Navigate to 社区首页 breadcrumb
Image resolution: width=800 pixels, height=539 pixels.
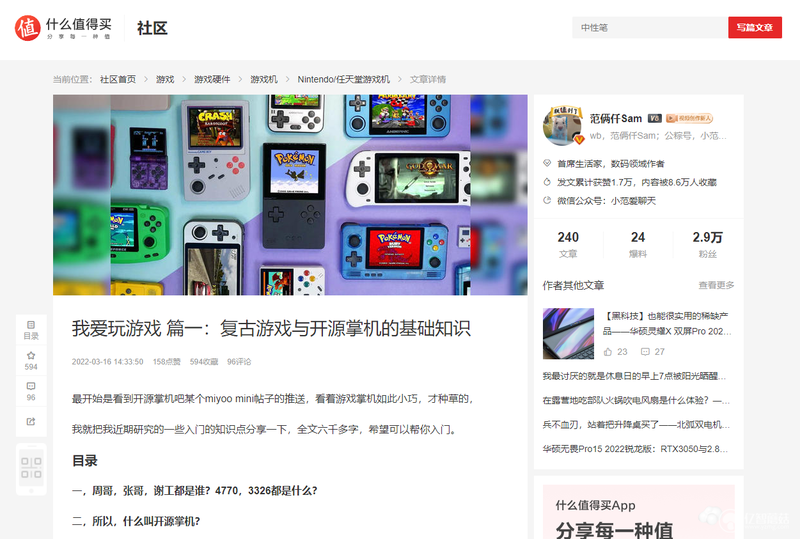tap(118, 79)
